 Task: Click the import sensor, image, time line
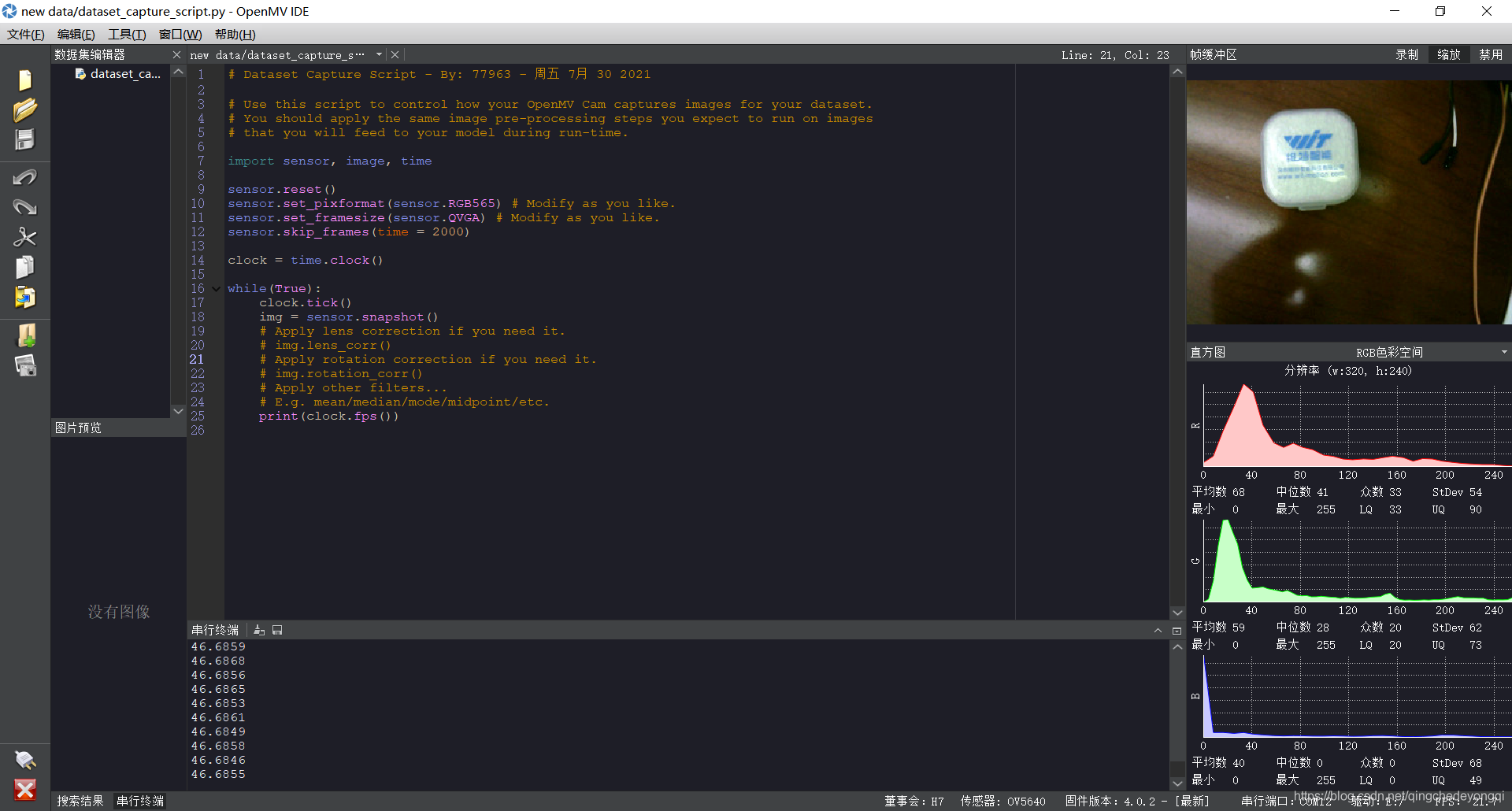330,161
